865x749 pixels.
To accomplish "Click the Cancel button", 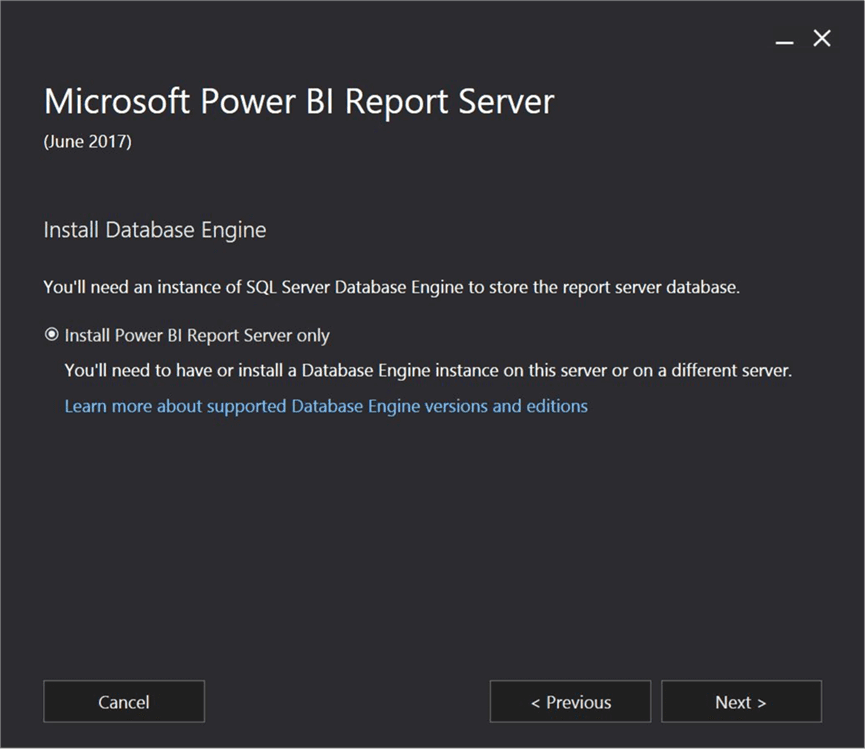I will (124, 702).
